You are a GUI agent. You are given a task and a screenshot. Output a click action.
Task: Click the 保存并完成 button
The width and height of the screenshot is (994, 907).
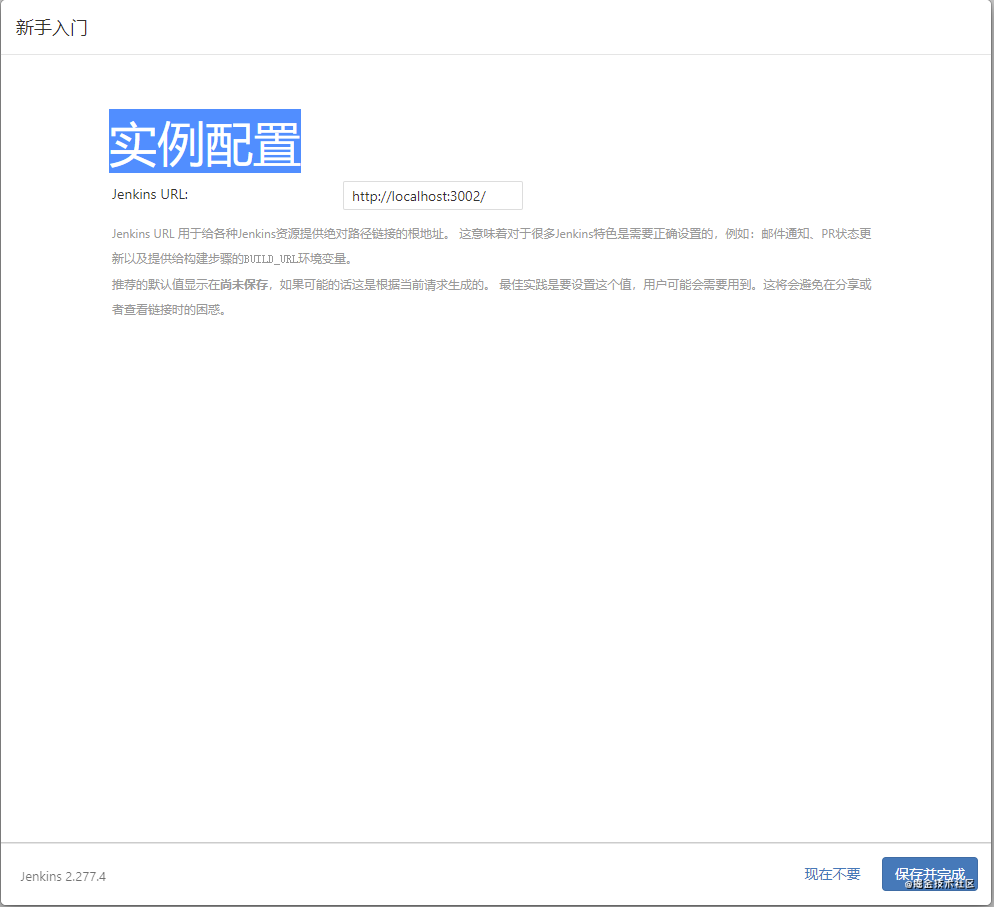929,874
